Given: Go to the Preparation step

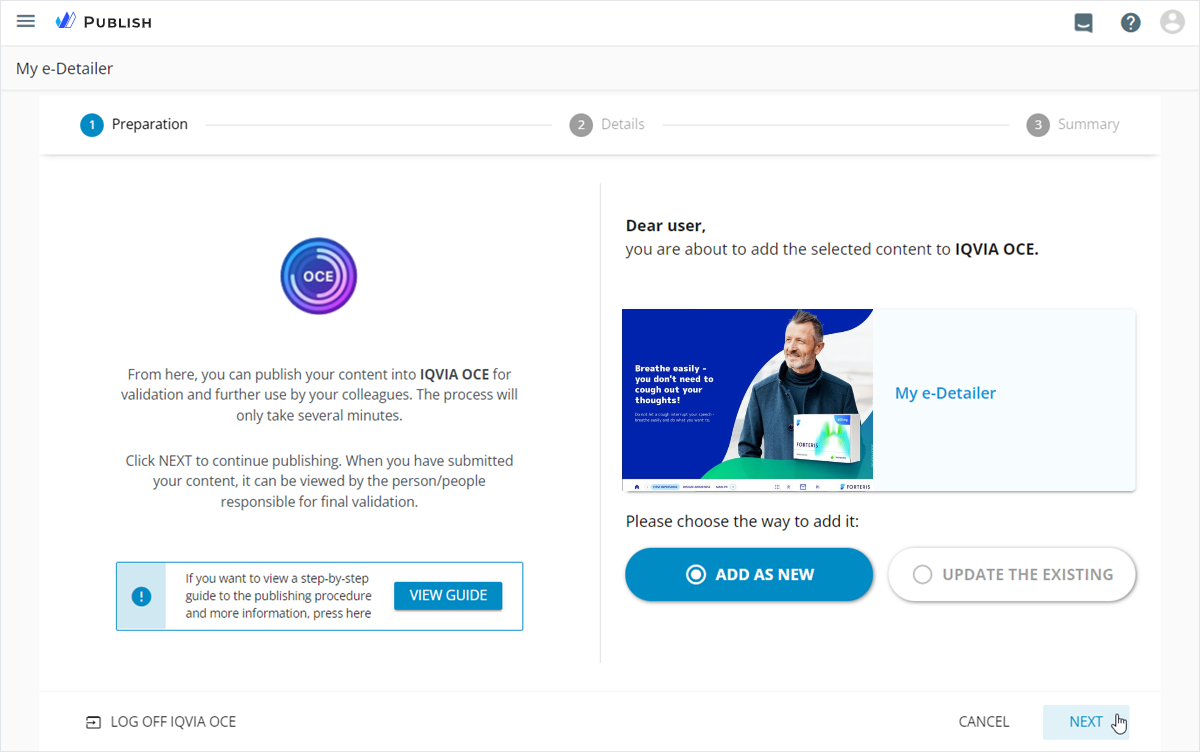Looking at the screenshot, I should [134, 125].
